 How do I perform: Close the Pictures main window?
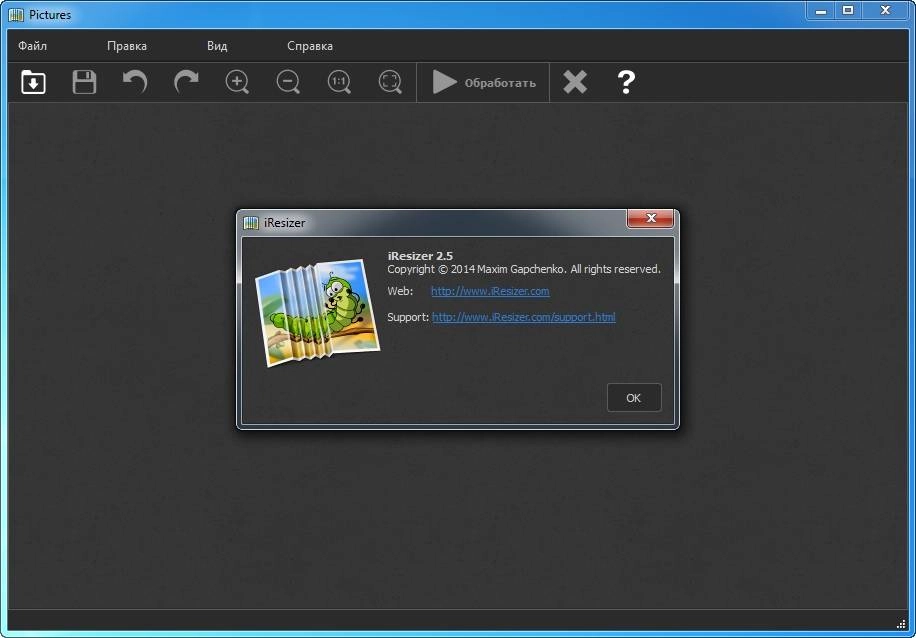886,11
